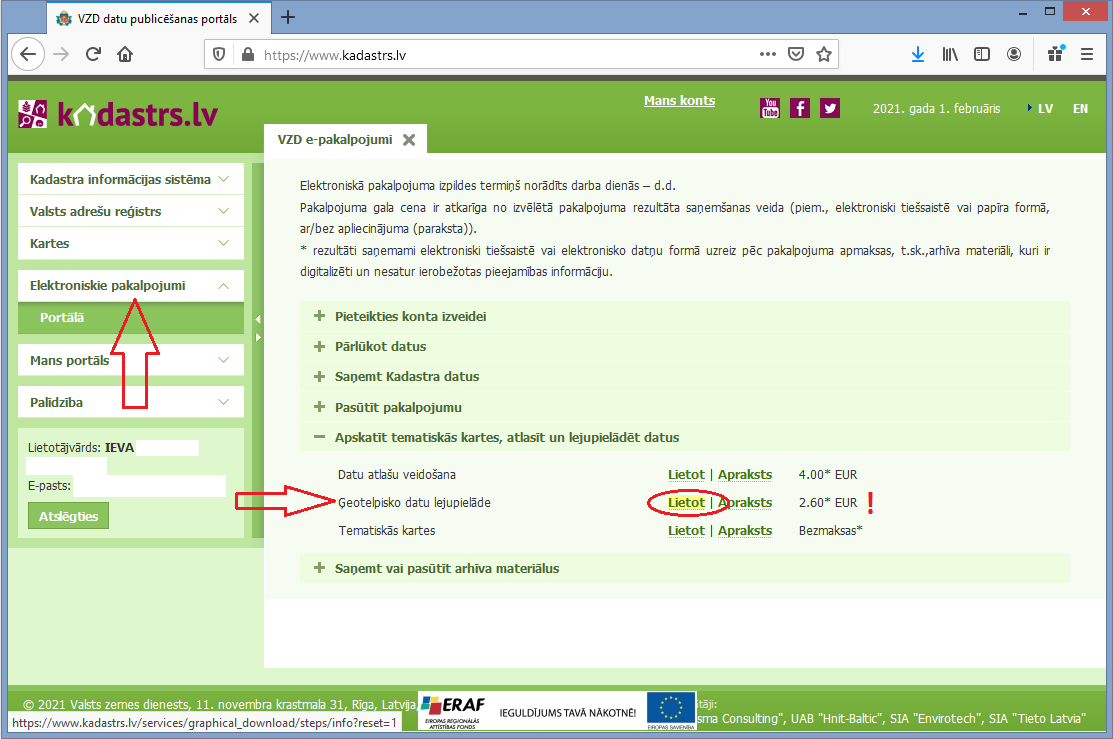Open the YouTube icon in header
The height and width of the screenshot is (739, 1113).
point(770,108)
